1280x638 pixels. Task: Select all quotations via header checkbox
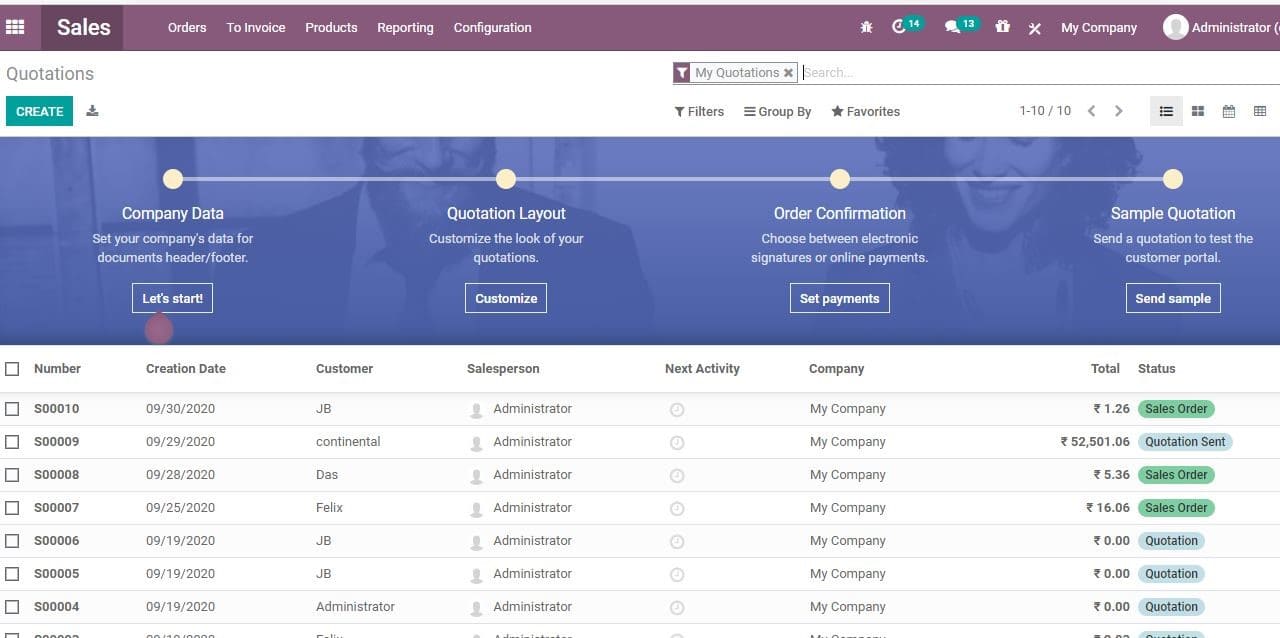point(12,368)
